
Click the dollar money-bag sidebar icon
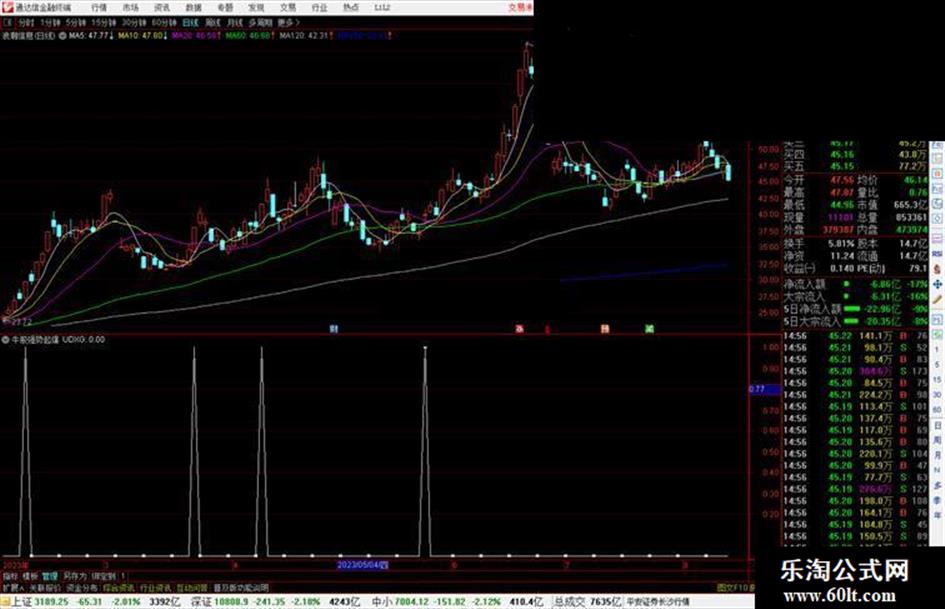click(x=937, y=269)
